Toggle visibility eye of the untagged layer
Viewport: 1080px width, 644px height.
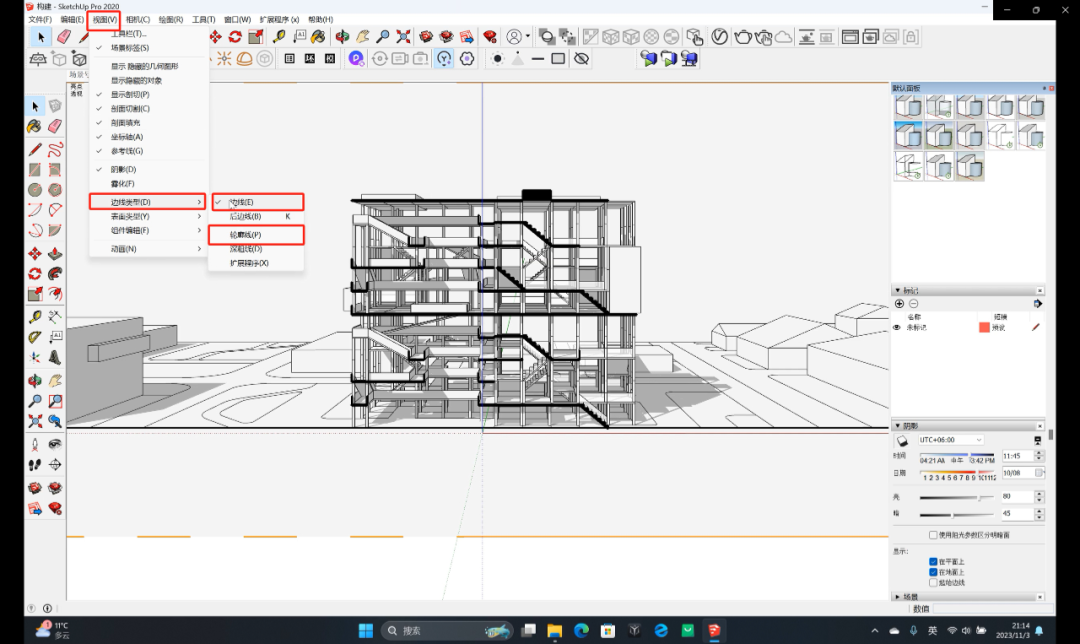coord(897,327)
